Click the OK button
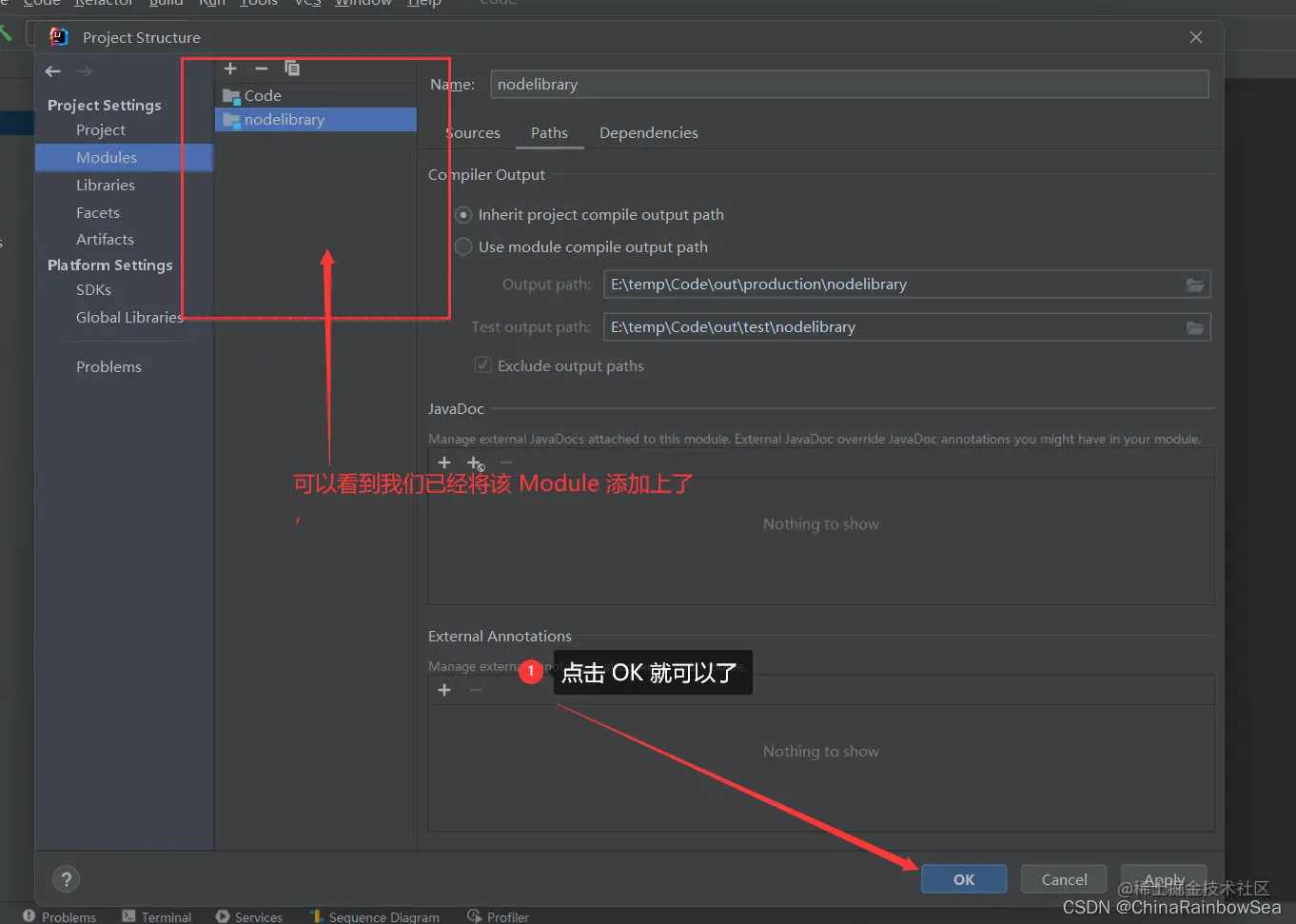 964,879
